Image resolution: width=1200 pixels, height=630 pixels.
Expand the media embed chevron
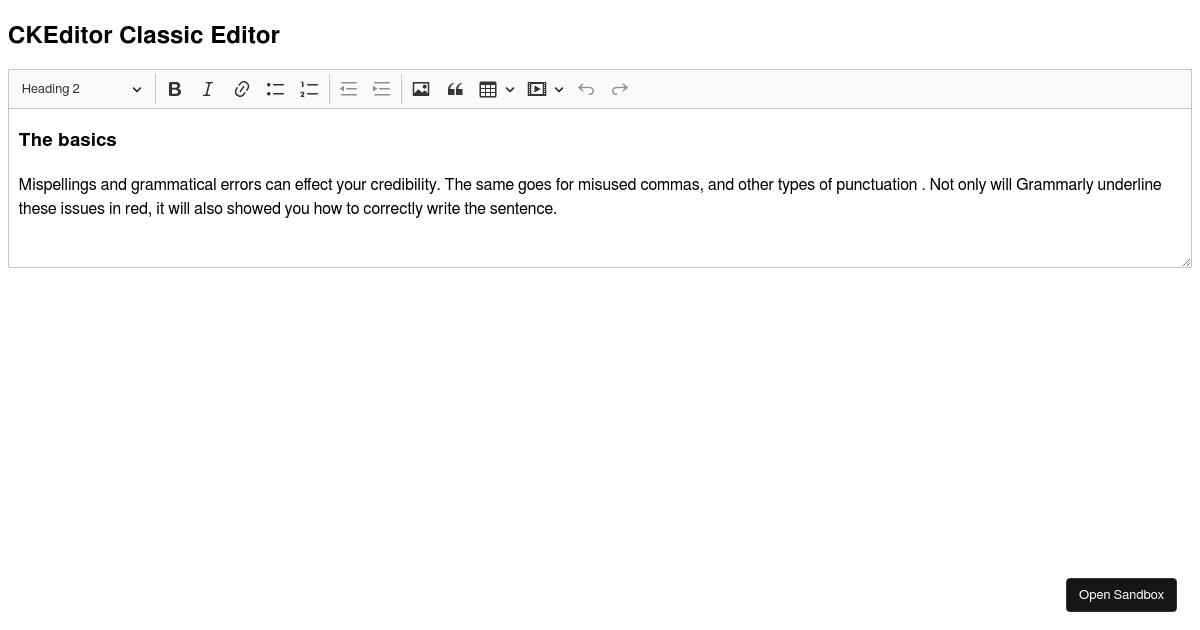click(x=559, y=89)
